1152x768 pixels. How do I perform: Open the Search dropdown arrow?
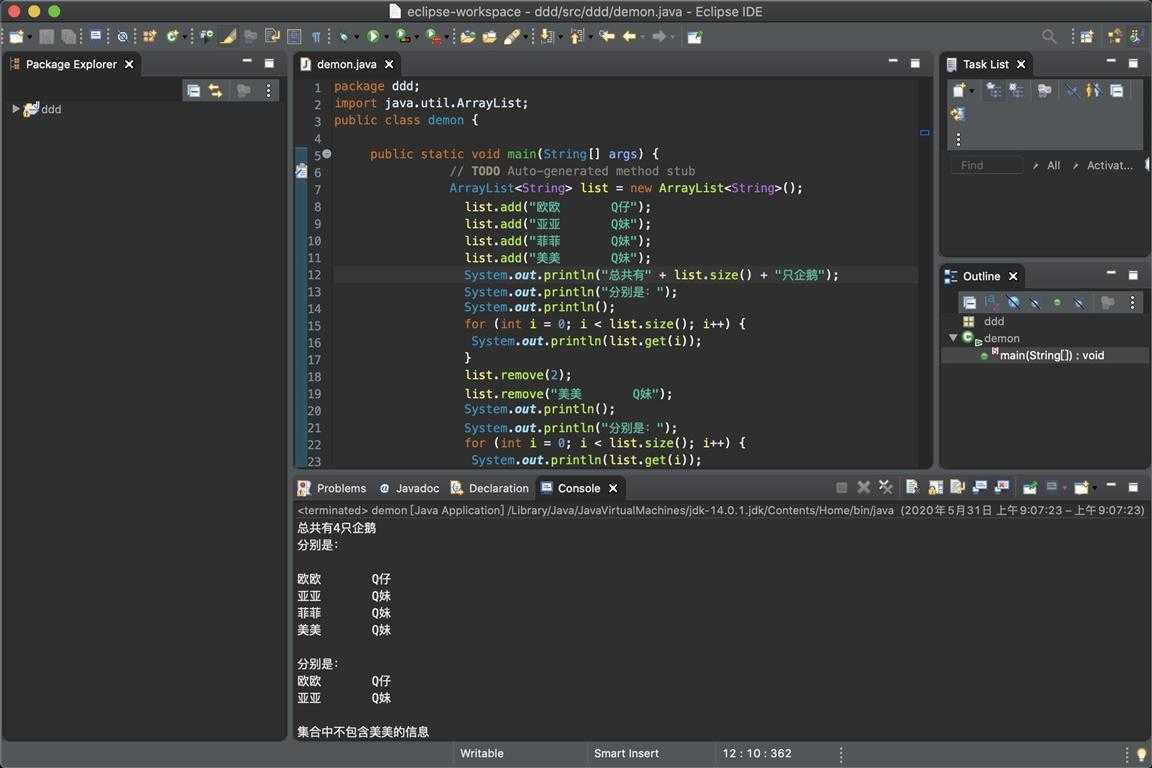click(525, 37)
